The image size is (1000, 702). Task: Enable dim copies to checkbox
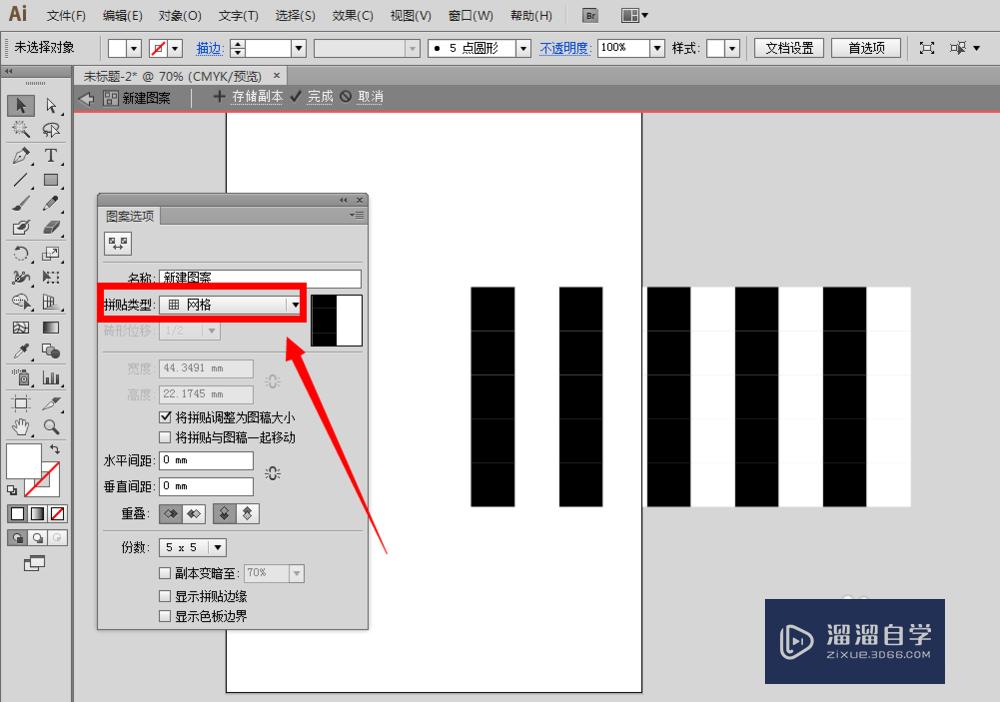pos(165,573)
